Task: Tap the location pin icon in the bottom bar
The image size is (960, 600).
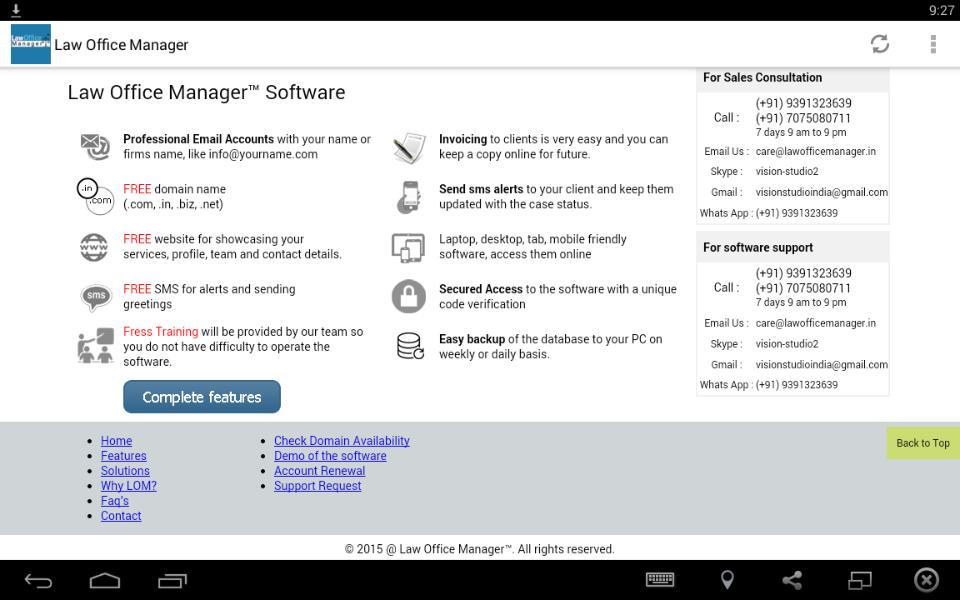Action: click(x=727, y=579)
